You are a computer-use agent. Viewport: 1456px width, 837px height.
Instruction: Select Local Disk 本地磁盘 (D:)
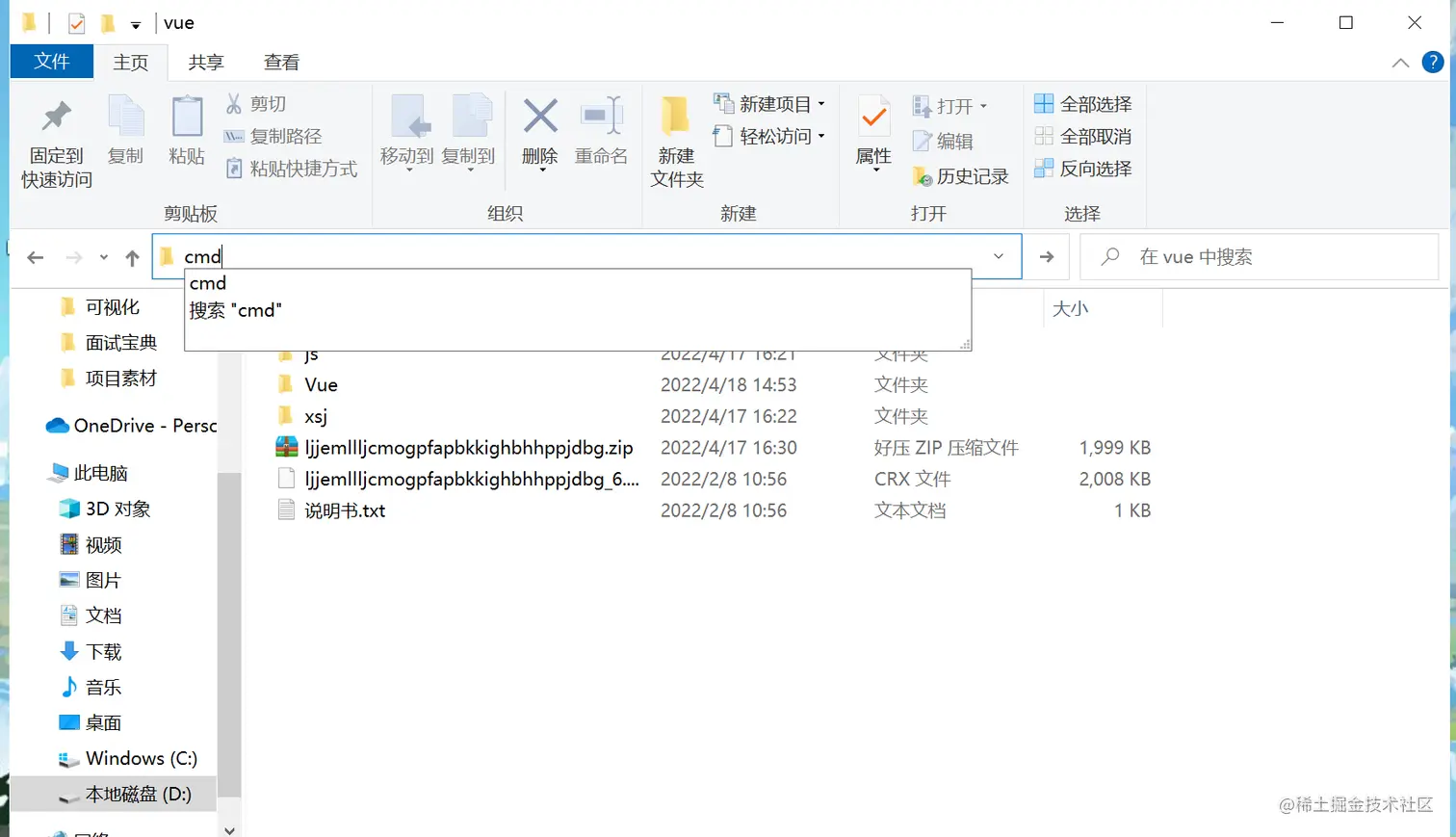point(114,795)
